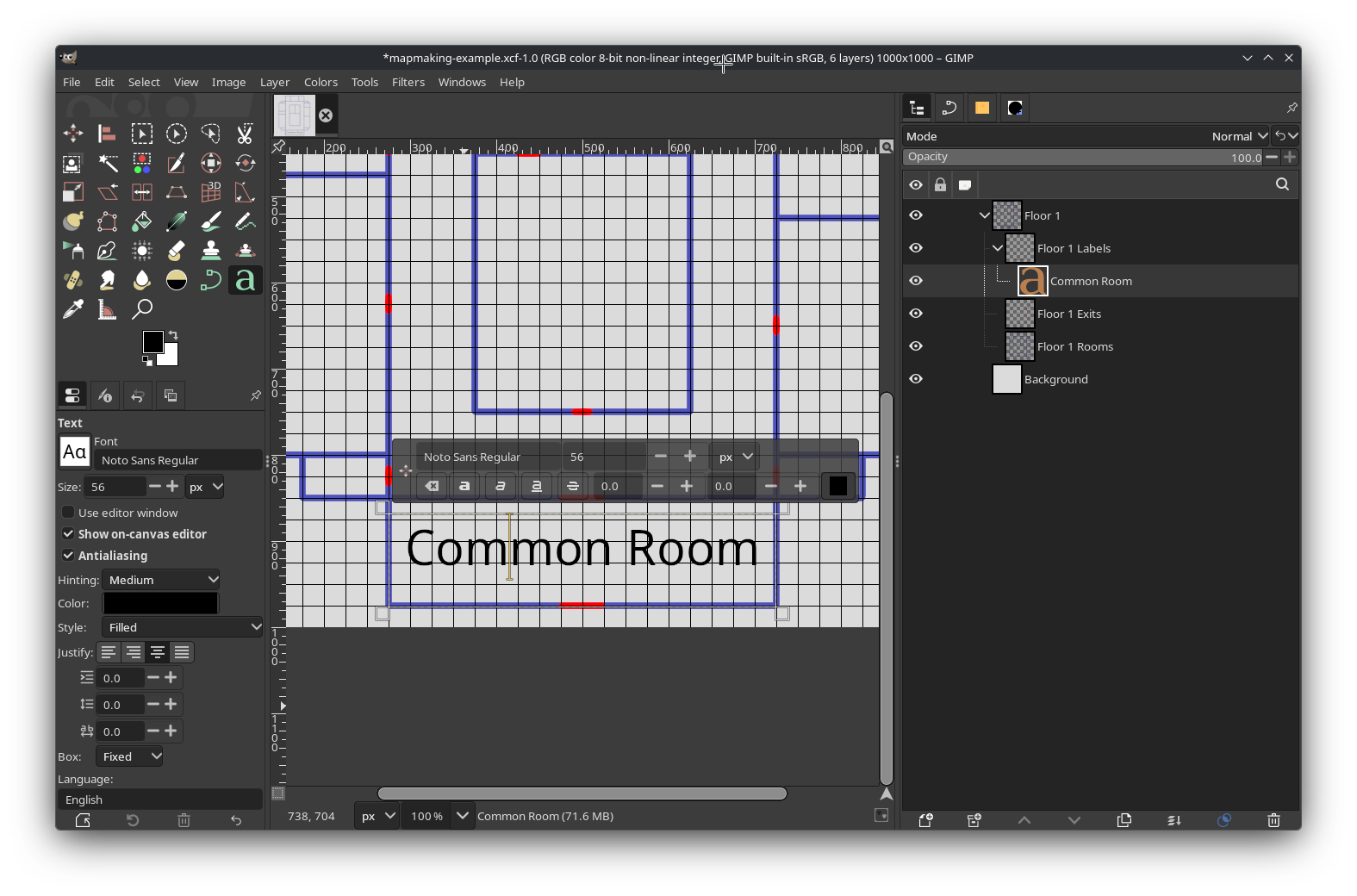Collapse the Floor 1 layer group

[x=985, y=215]
